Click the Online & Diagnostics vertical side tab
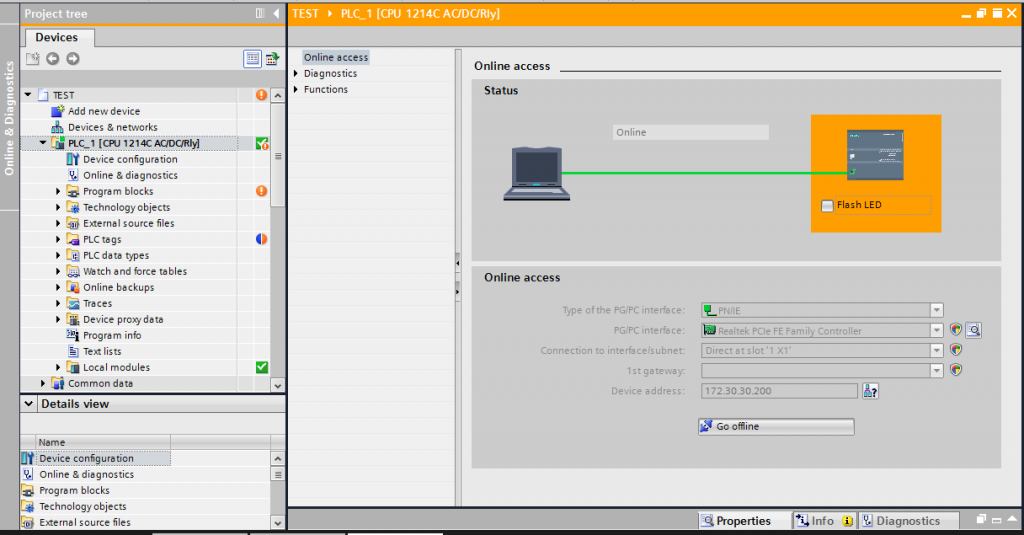This screenshot has width=1024, height=535. [9, 118]
